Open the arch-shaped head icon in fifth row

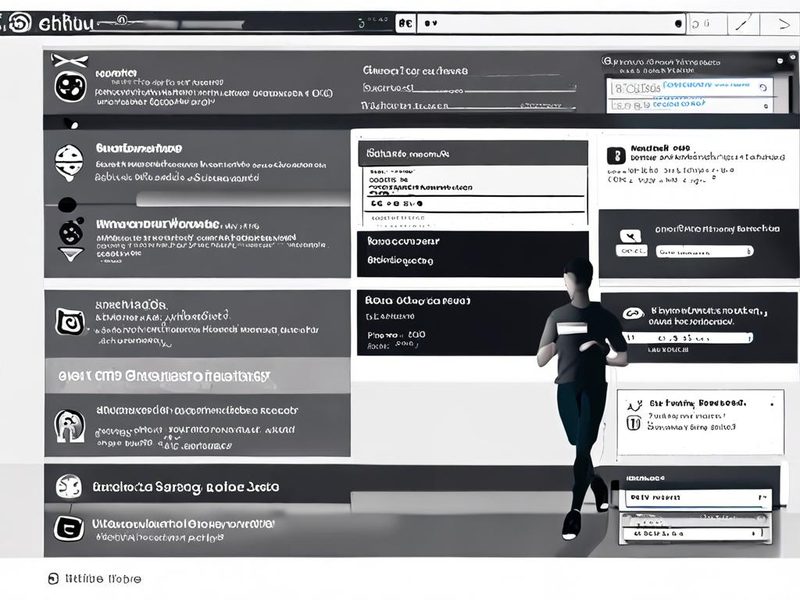click(x=69, y=426)
